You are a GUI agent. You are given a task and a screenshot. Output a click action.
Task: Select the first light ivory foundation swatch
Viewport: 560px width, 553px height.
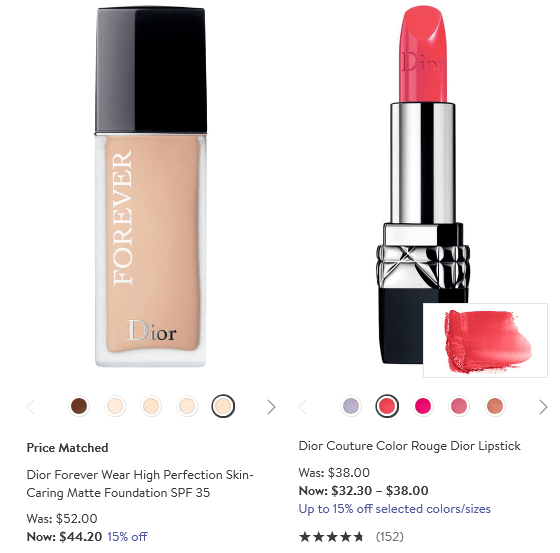[x=115, y=406]
